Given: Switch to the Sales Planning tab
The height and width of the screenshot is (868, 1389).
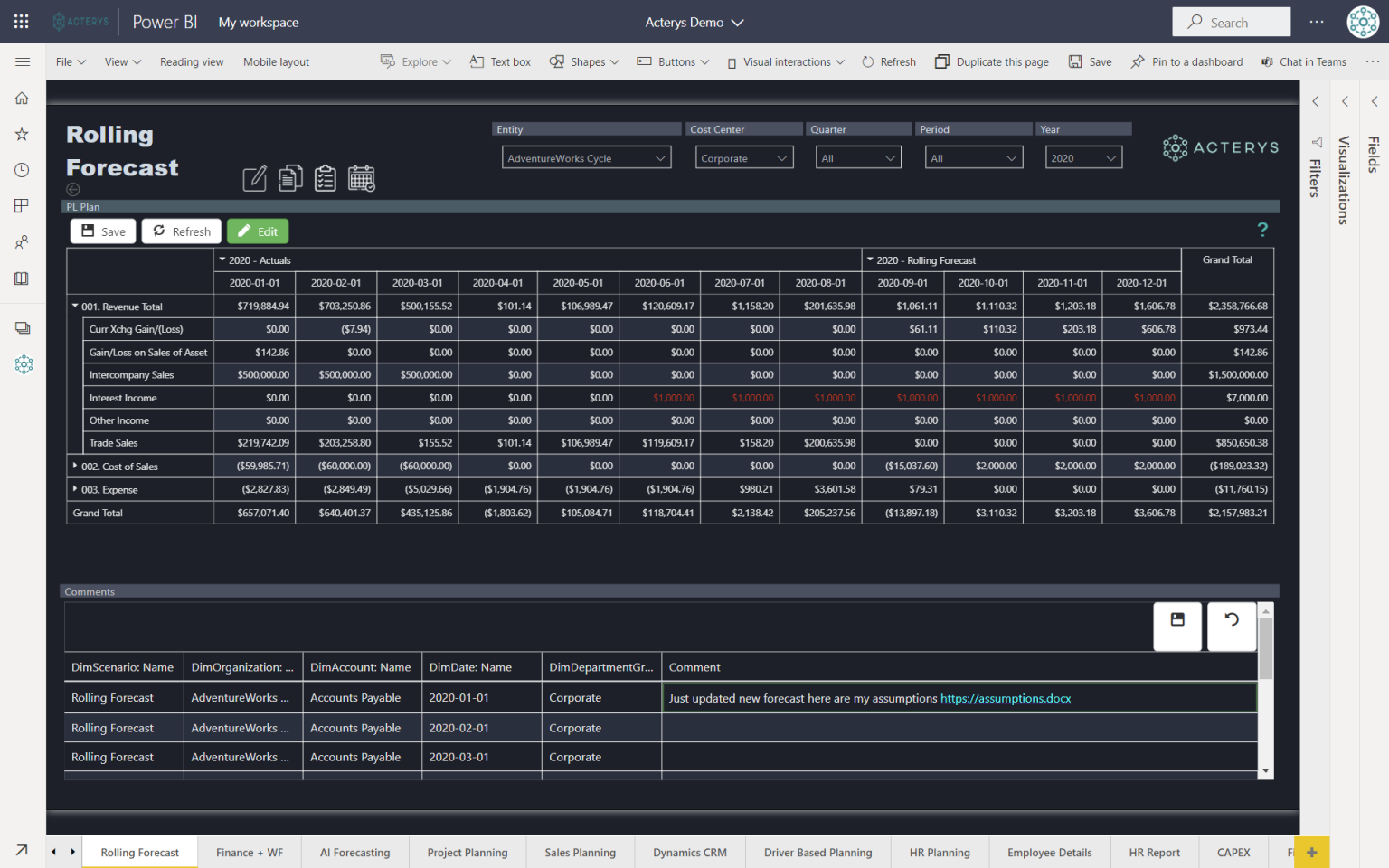Looking at the screenshot, I should point(580,853).
